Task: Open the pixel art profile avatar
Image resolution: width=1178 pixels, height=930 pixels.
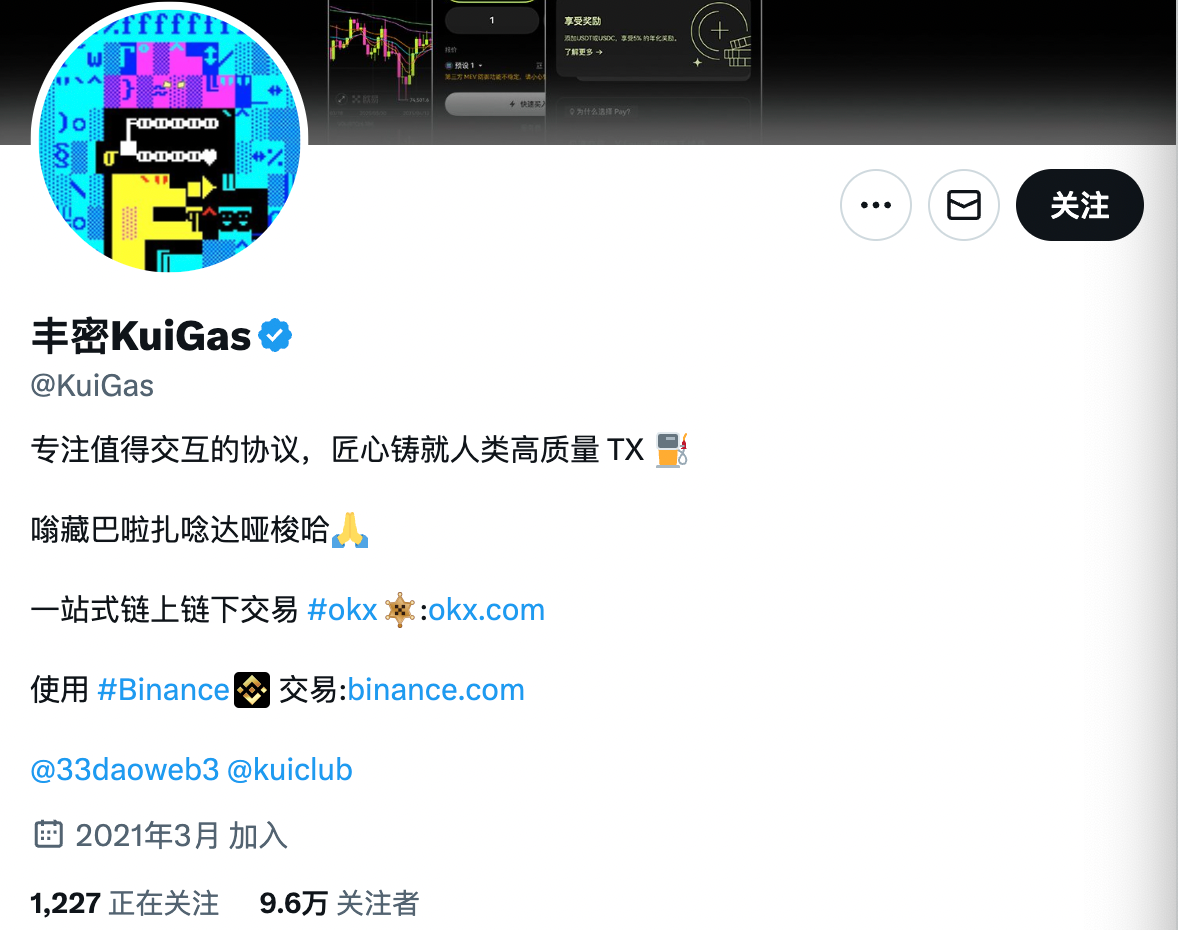Action: point(169,139)
